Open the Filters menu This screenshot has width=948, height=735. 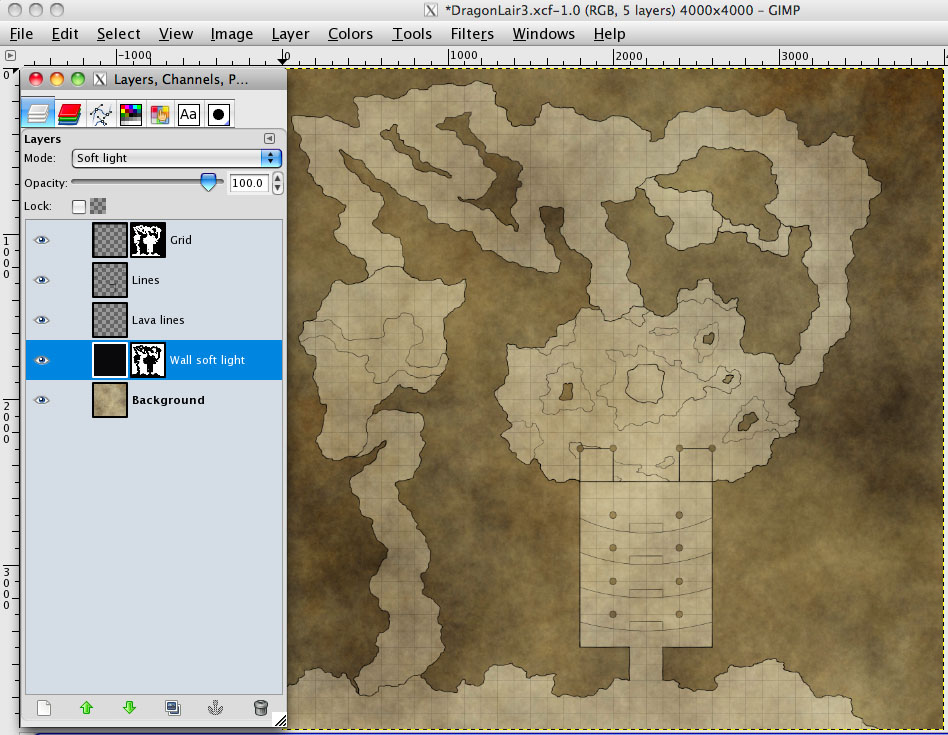coord(471,33)
